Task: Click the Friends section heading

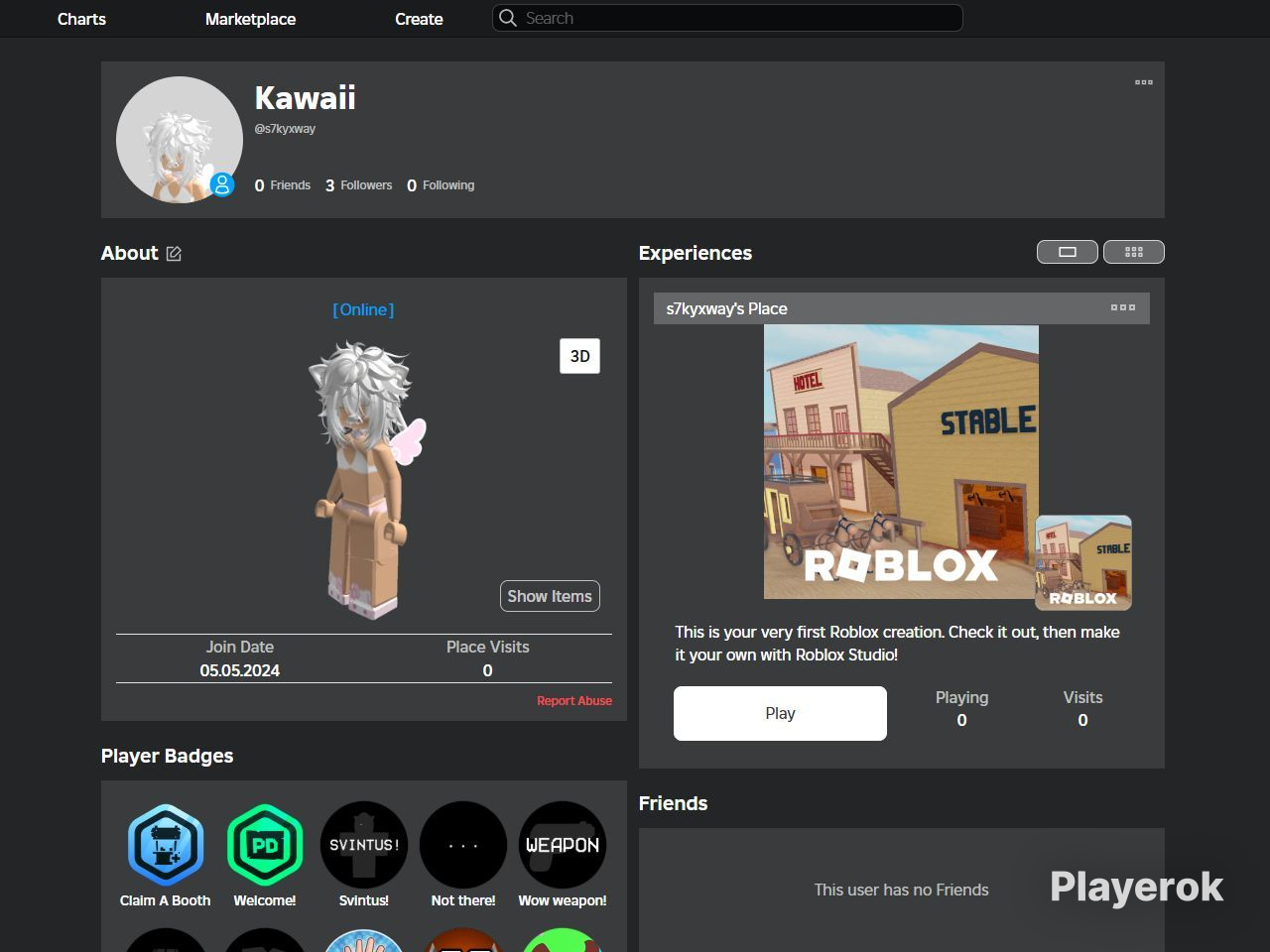Action: 673,803
